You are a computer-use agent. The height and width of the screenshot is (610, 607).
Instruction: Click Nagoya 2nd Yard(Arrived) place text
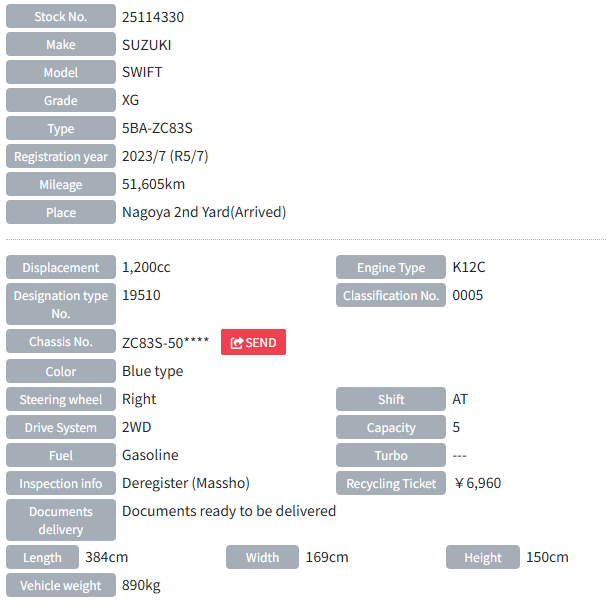(204, 212)
